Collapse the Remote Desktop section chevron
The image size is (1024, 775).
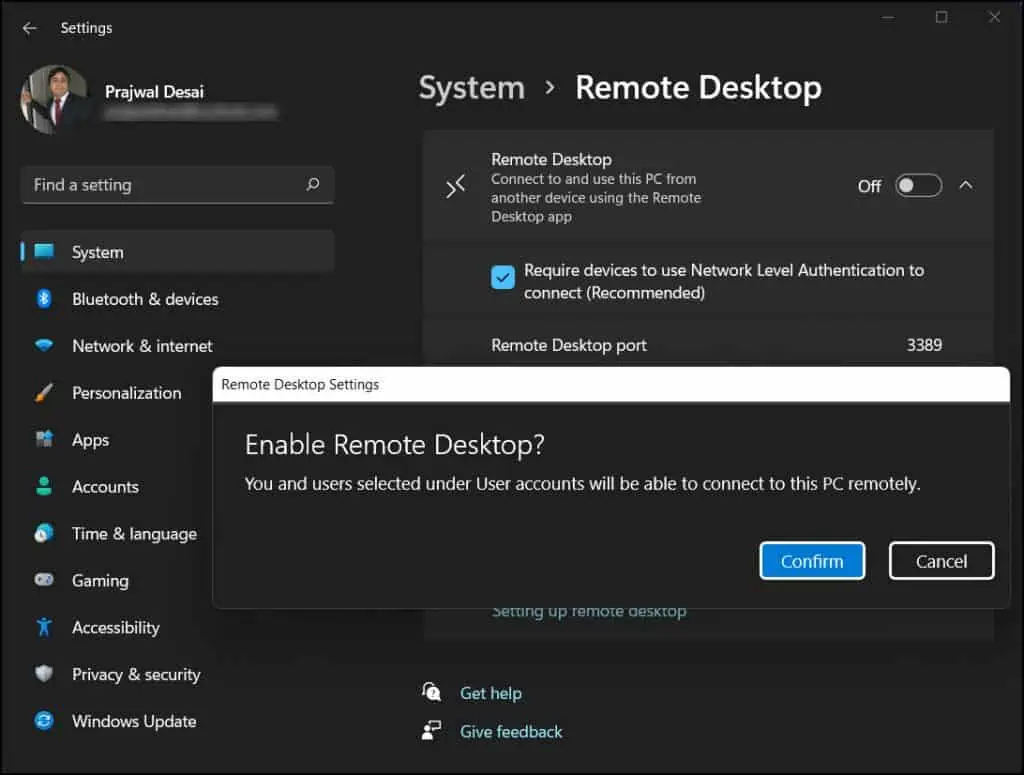pos(966,185)
